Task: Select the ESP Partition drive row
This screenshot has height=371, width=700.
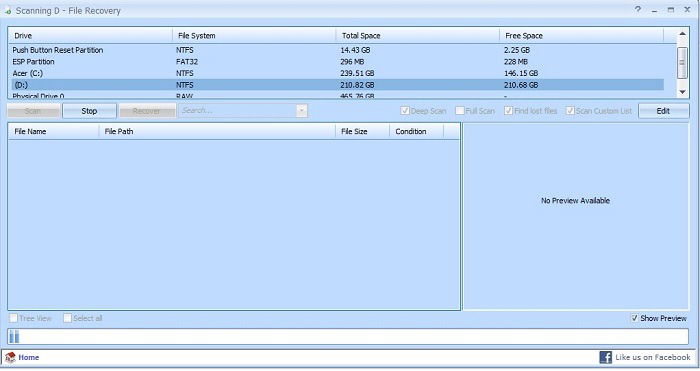Action: pos(337,62)
